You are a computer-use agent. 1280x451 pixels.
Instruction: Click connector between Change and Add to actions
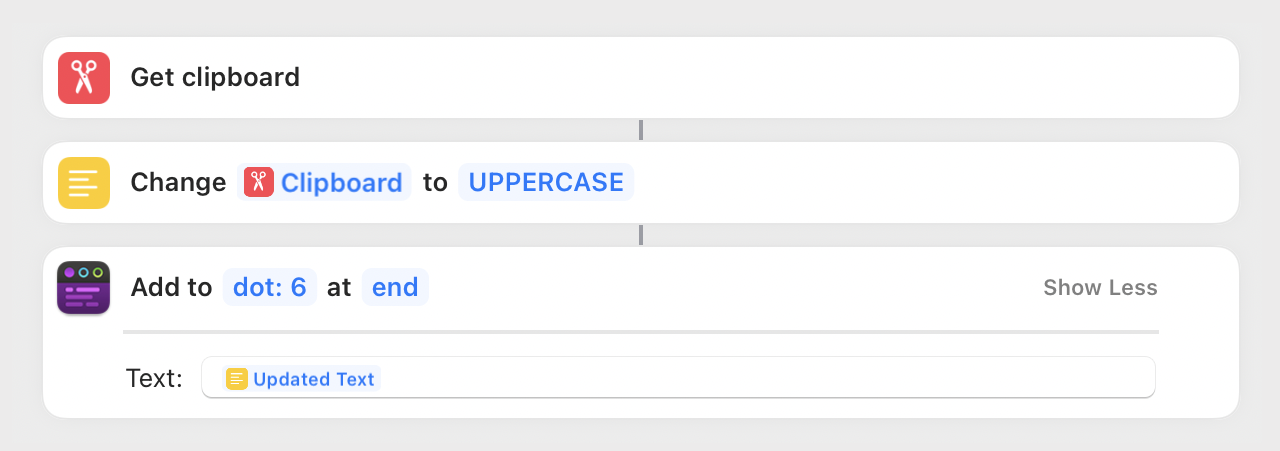(641, 235)
